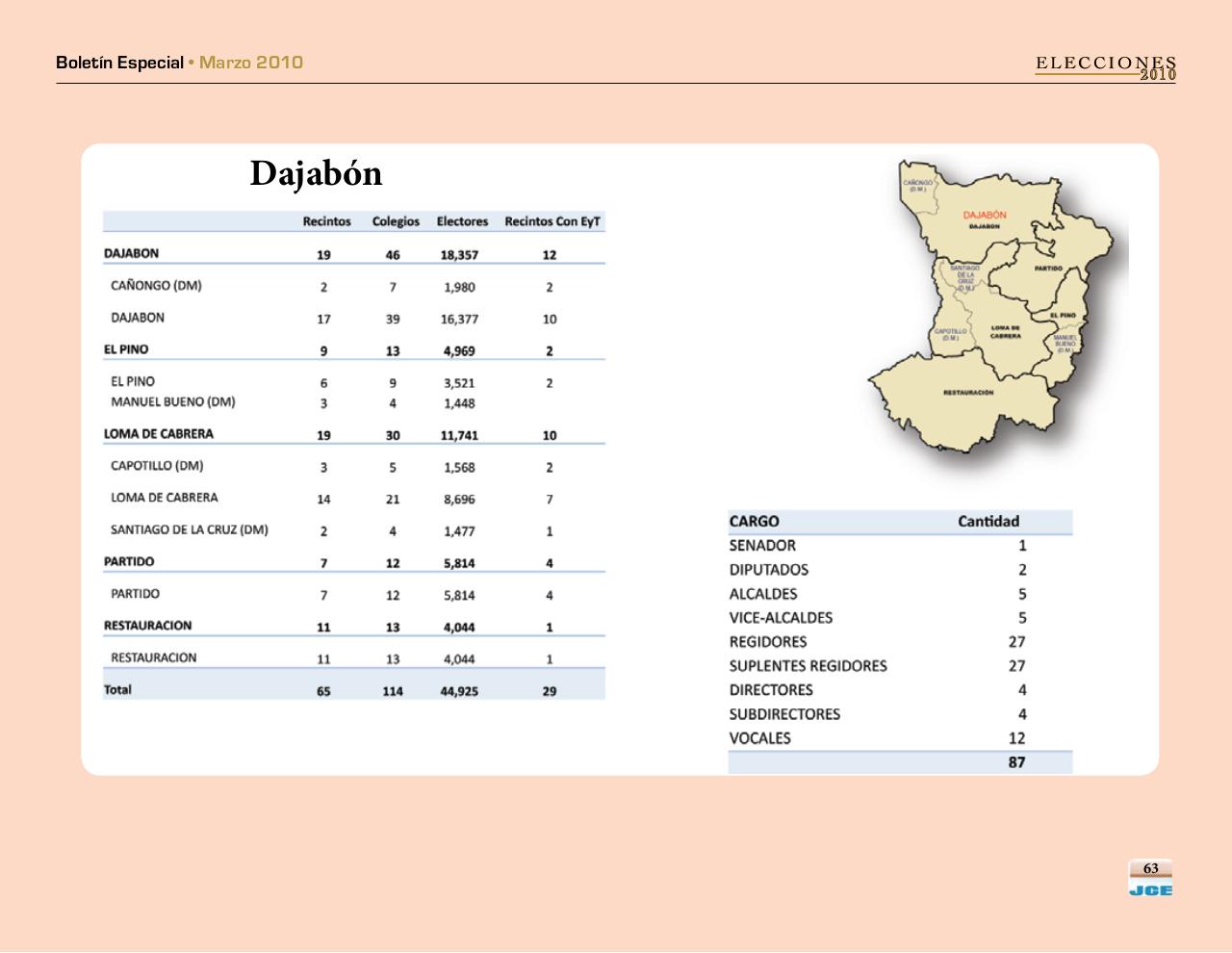This screenshot has height=953, width=1232.
Task: Click the Total electores value 44,925
Action: [x=459, y=691]
